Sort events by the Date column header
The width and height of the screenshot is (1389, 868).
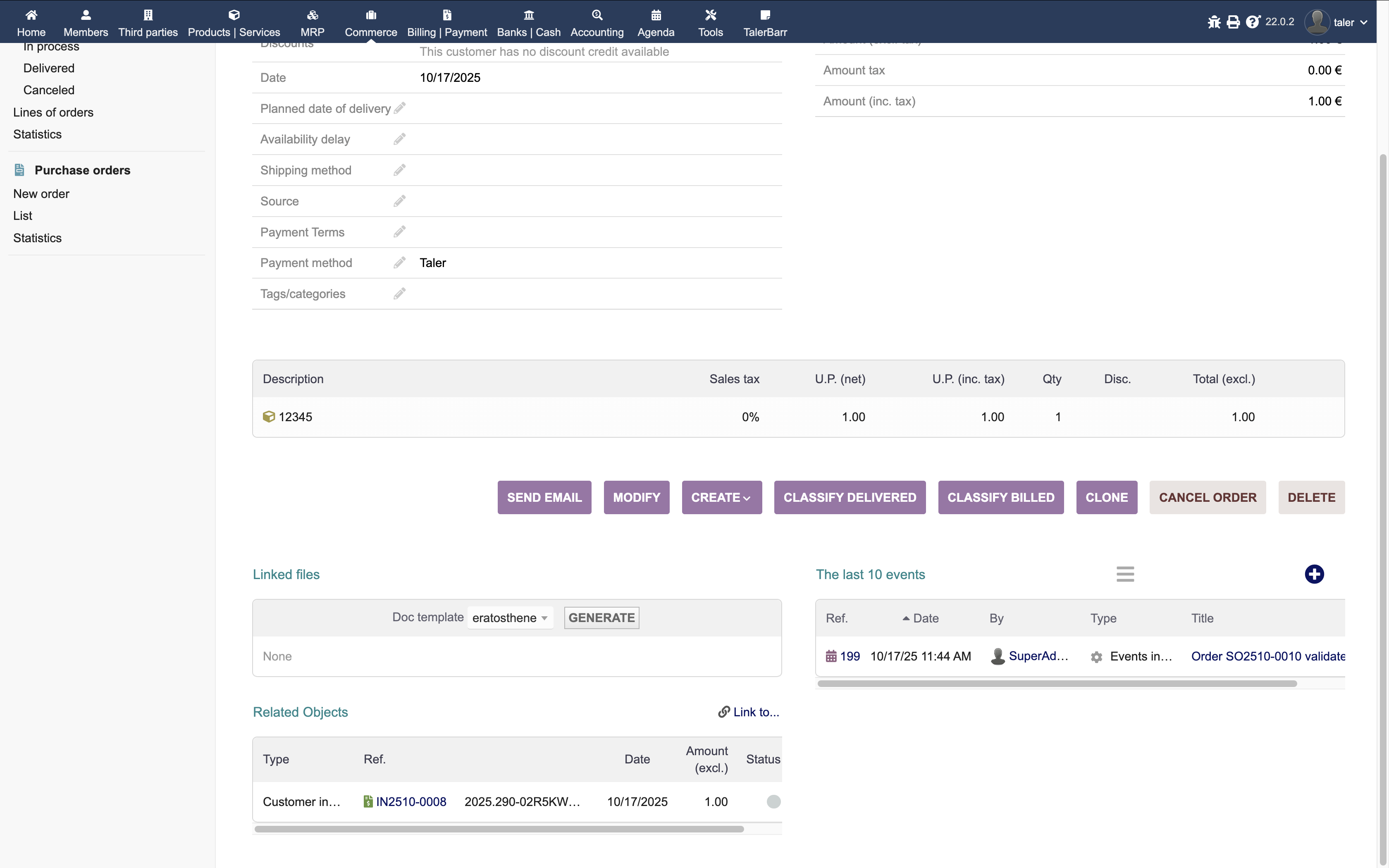[x=925, y=618]
